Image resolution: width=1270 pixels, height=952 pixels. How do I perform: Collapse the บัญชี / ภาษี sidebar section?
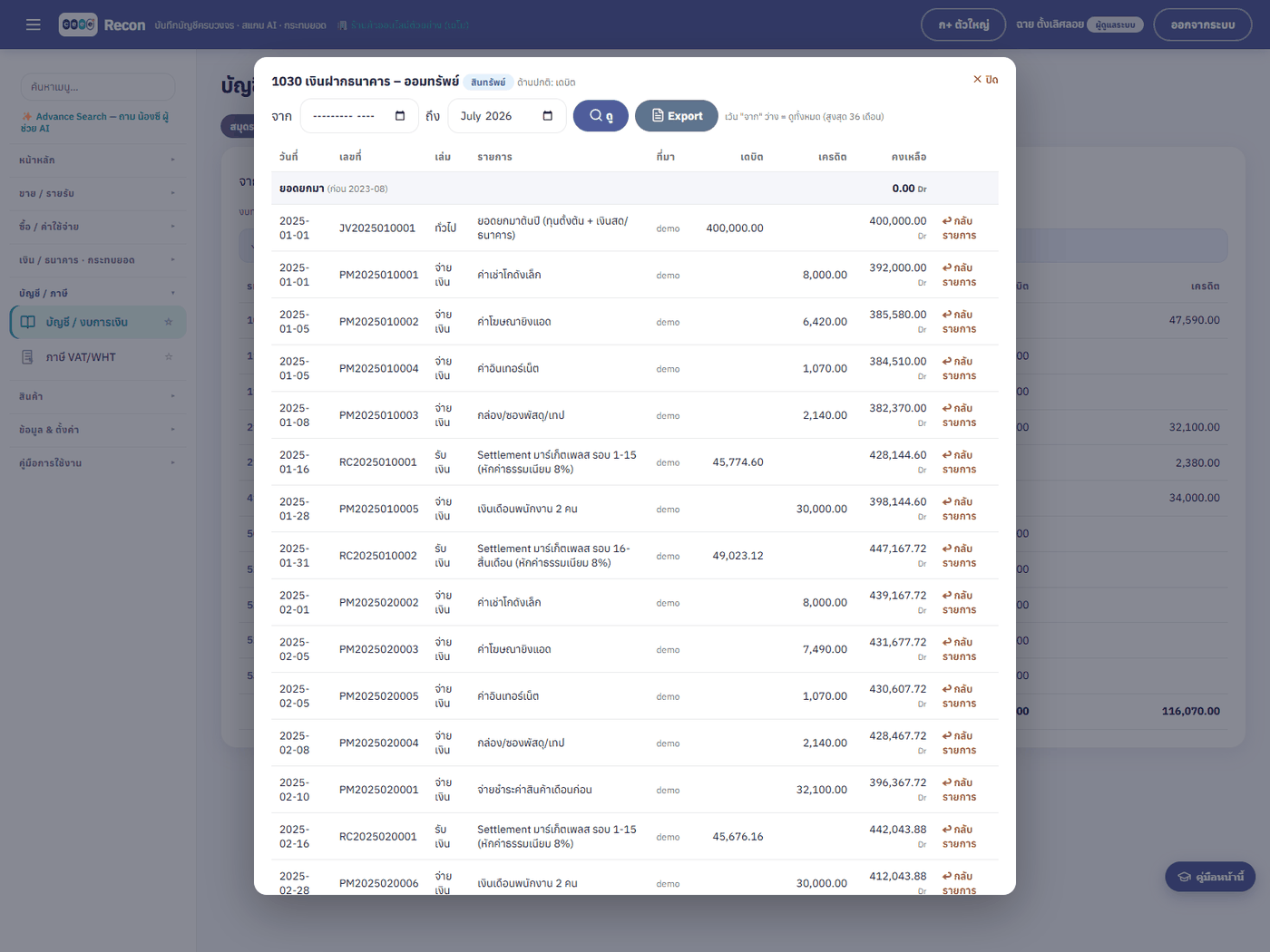point(97,294)
